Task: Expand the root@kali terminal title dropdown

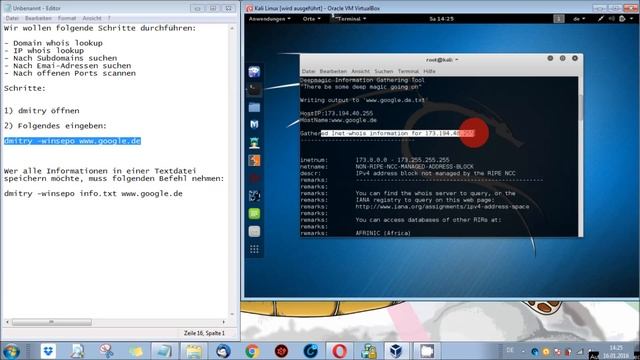Action: [x=442, y=60]
